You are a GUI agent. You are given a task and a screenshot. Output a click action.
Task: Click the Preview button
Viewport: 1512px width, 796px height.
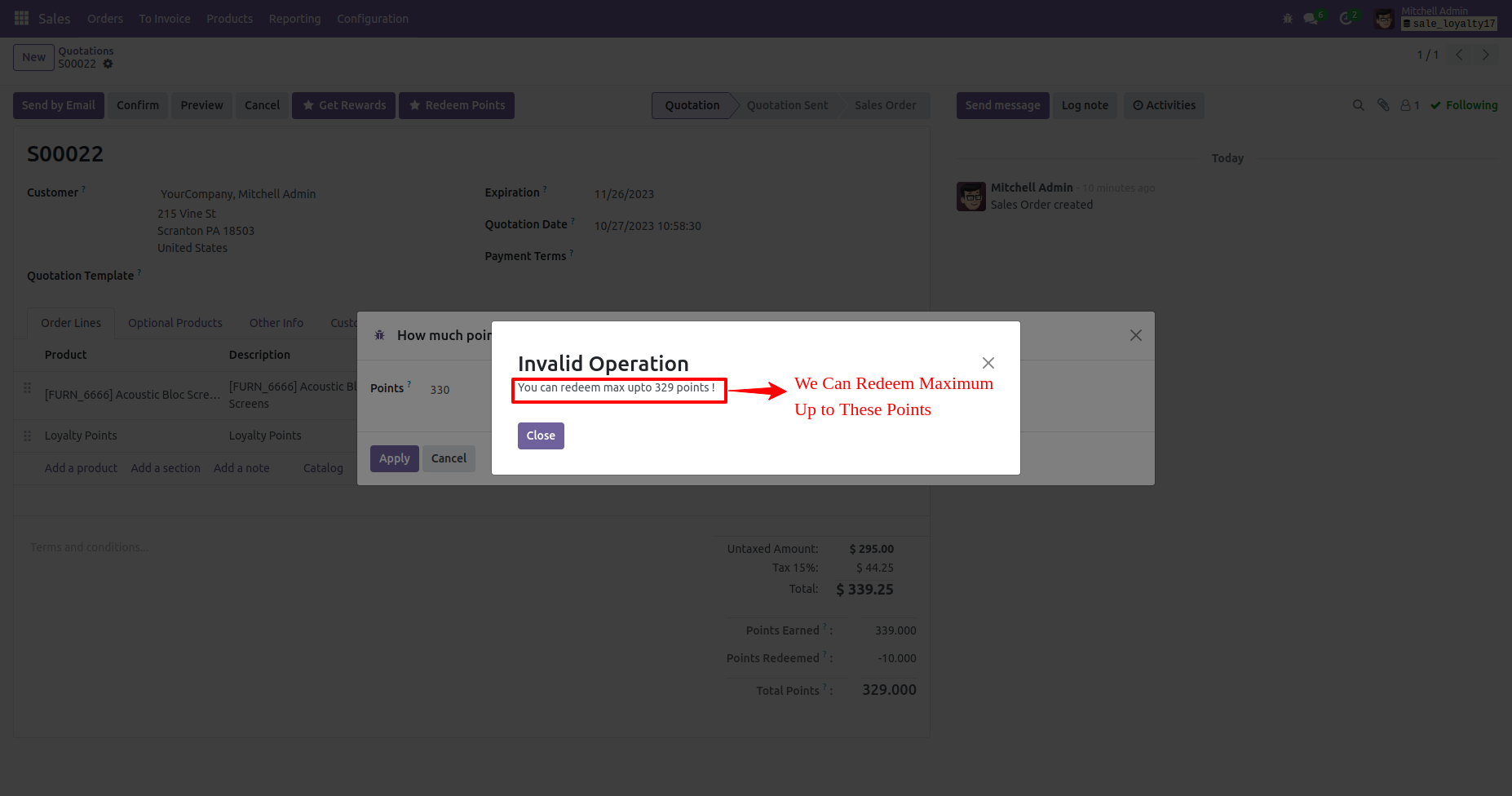(x=201, y=105)
